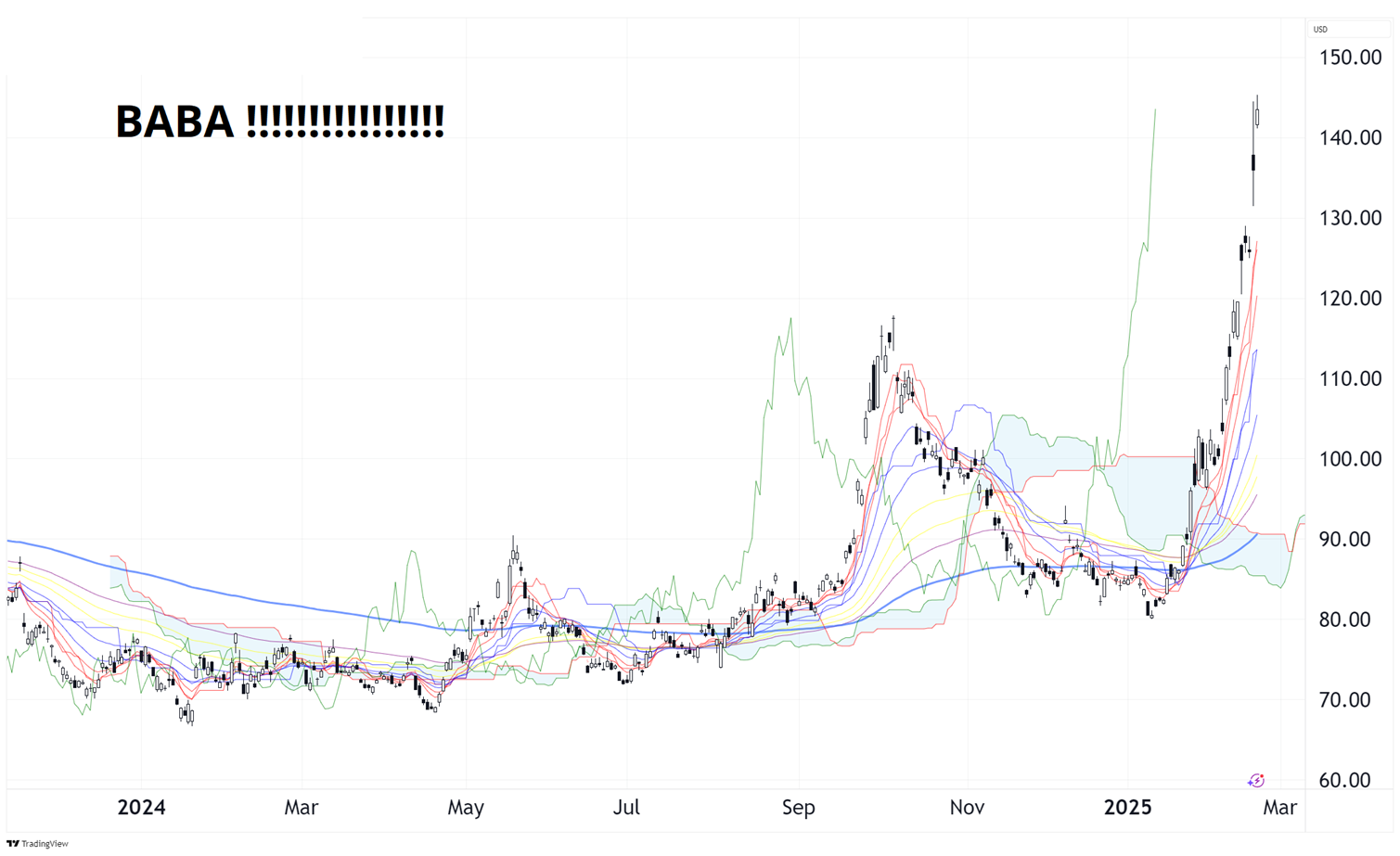Click the 130.00 price axis label

(1350, 218)
